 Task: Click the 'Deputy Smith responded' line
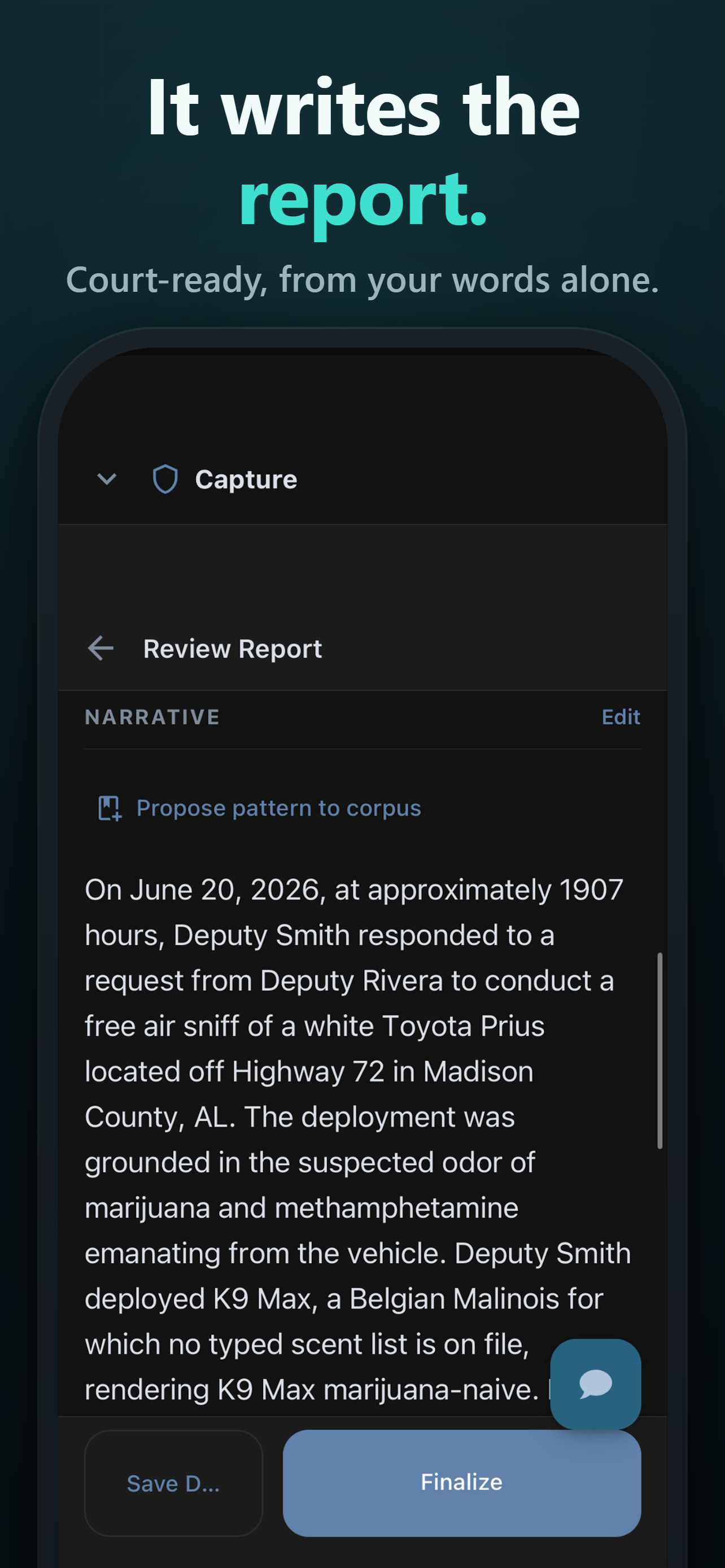click(x=320, y=935)
